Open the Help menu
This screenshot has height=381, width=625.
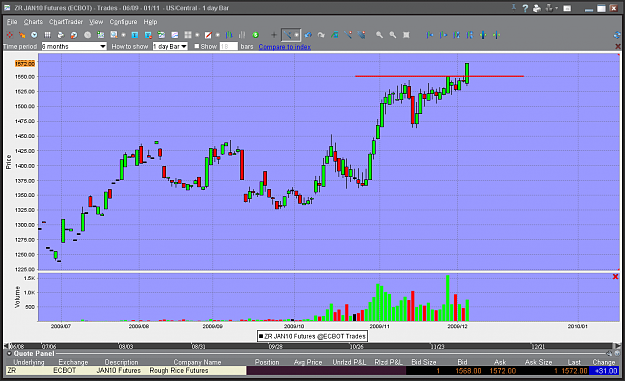point(150,22)
